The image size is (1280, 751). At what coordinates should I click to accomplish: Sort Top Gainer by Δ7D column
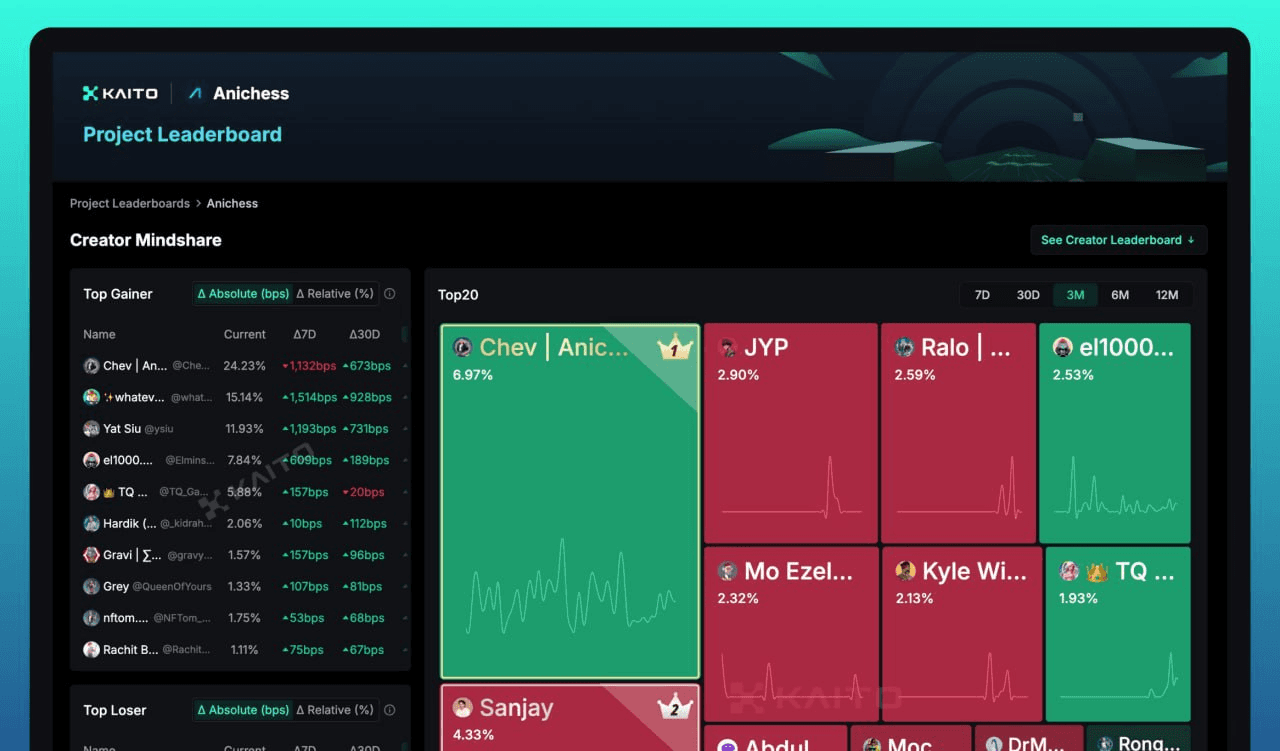[305, 334]
